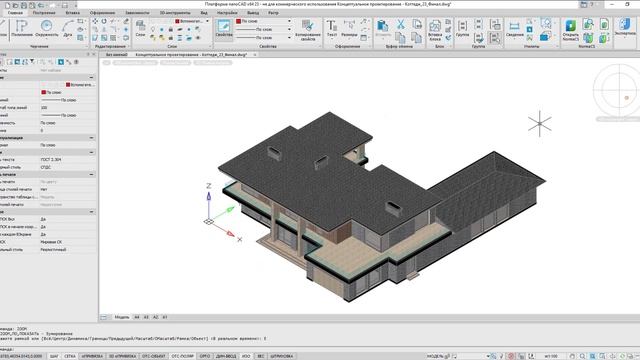Select the Erase tool in Редактирование group

[x=126, y=21]
